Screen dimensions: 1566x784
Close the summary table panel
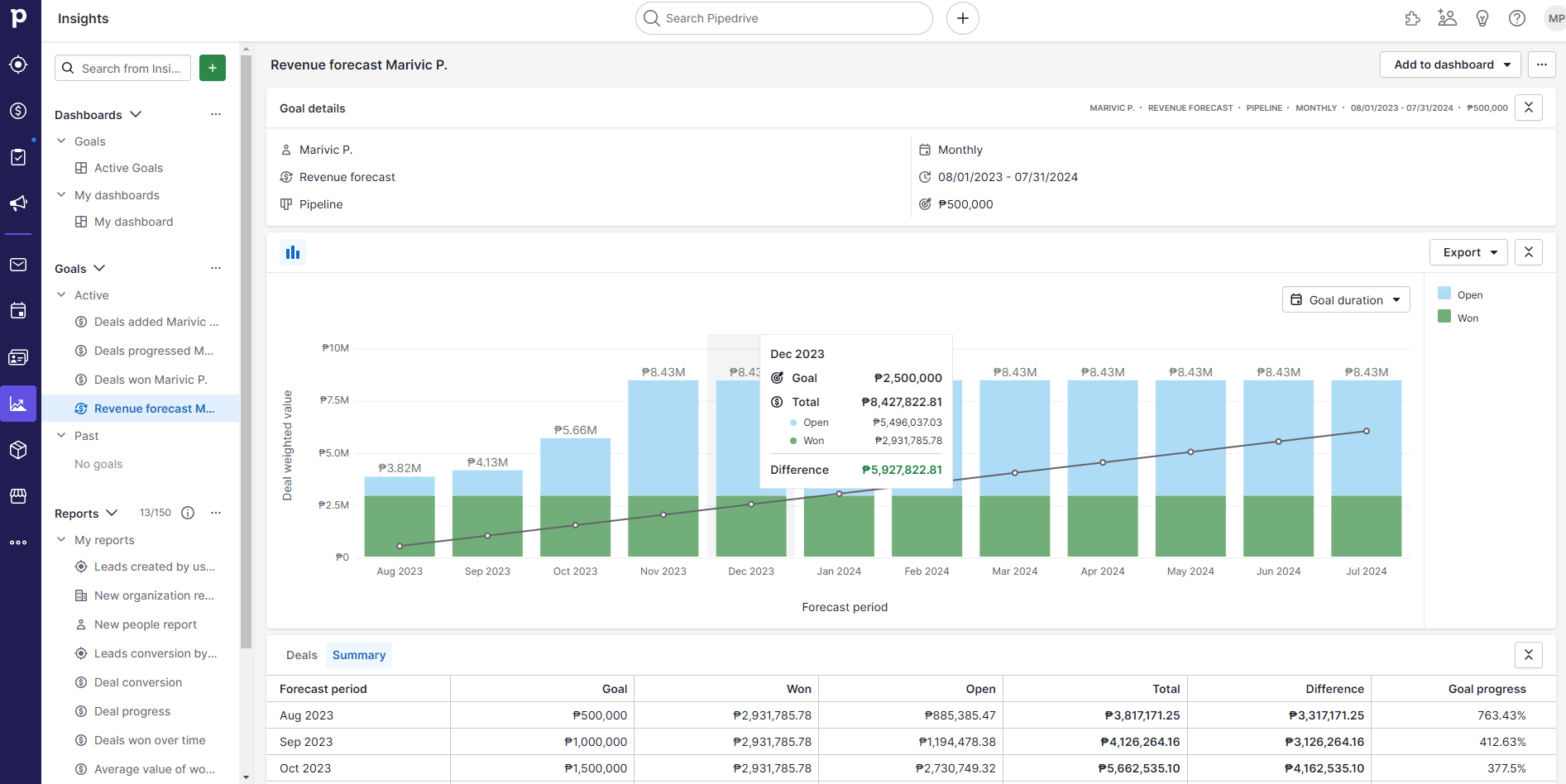1529,655
